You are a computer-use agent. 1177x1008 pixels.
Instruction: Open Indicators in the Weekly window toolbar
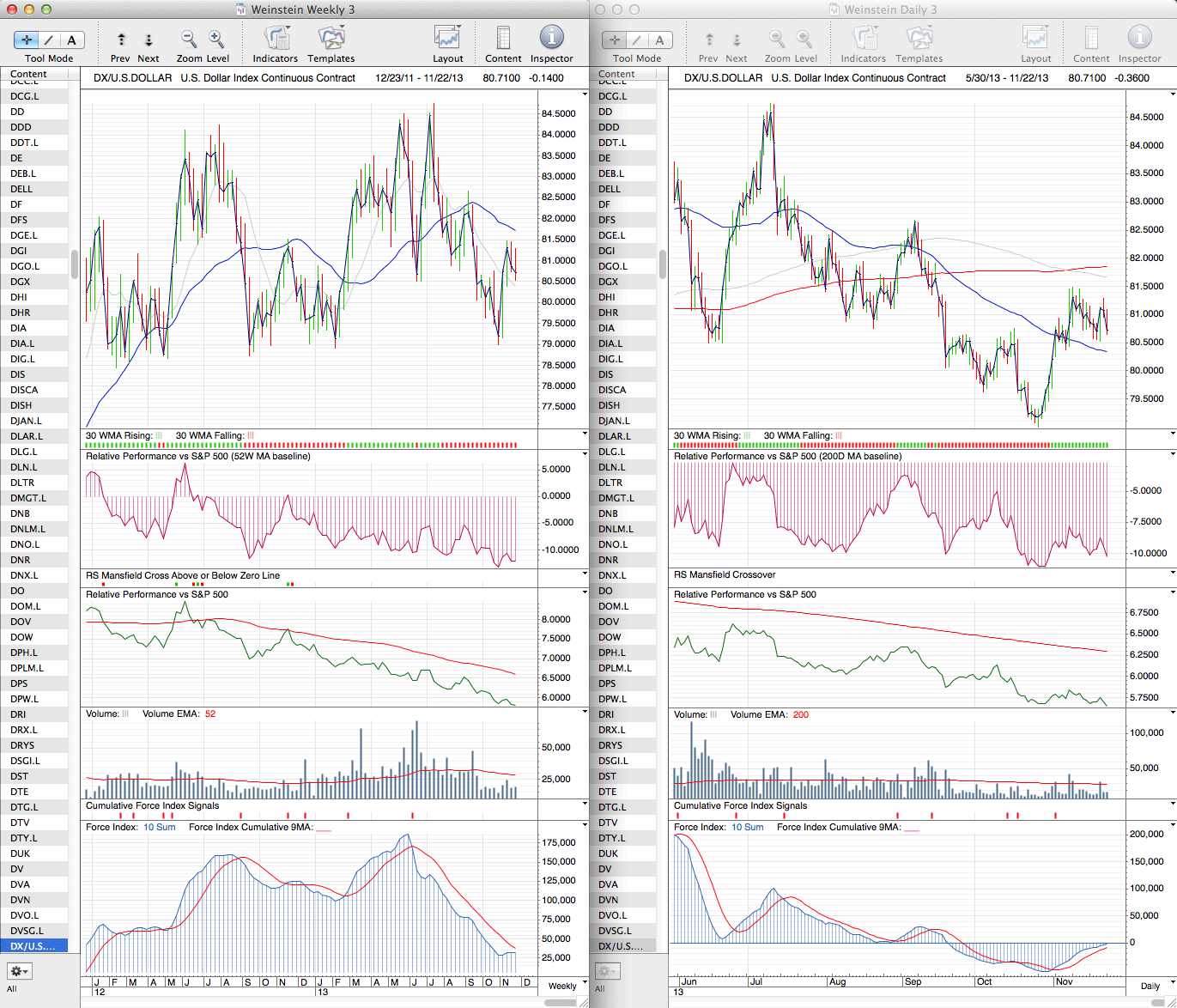276,39
